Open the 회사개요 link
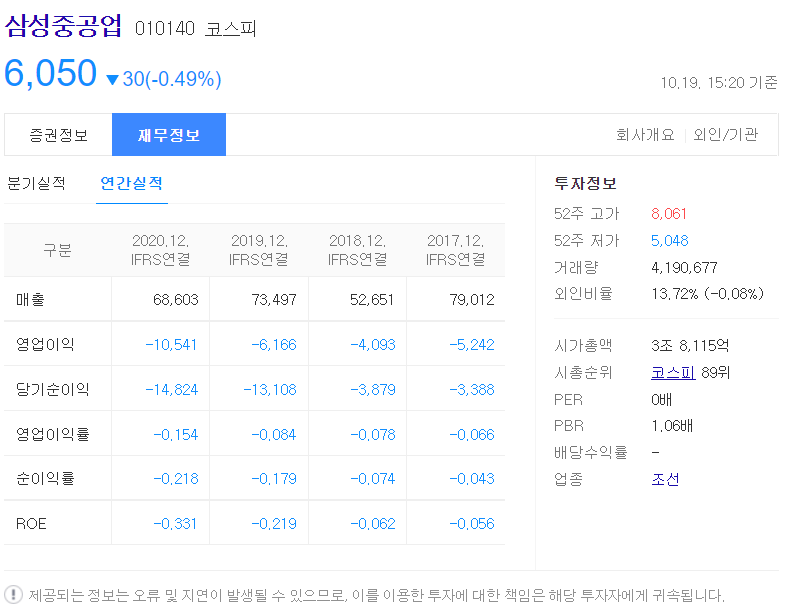 [645, 135]
